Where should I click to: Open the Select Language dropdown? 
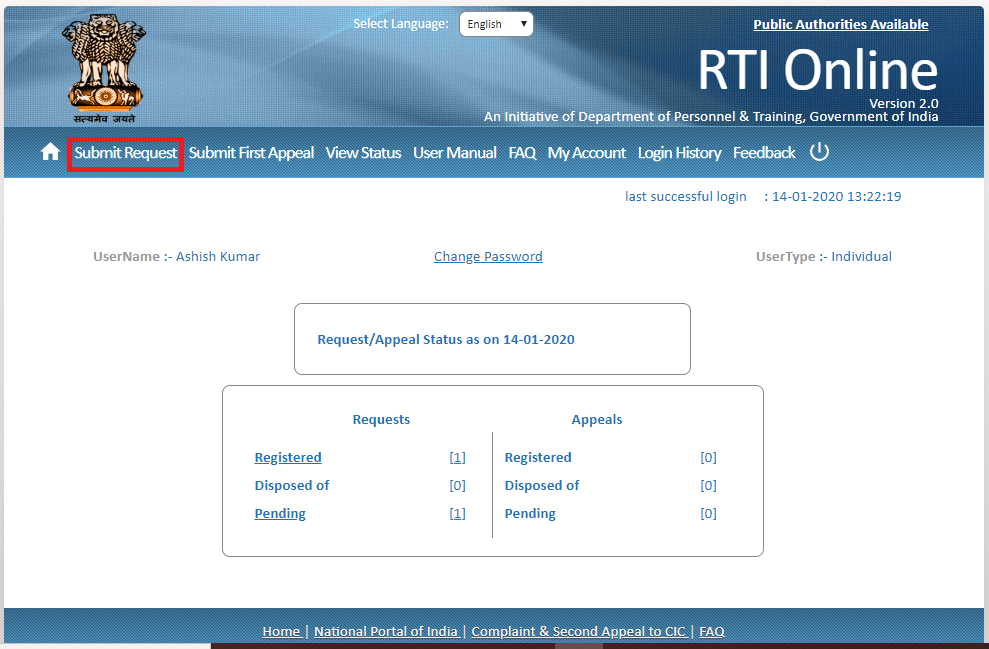pyautogui.click(x=496, y=23)
